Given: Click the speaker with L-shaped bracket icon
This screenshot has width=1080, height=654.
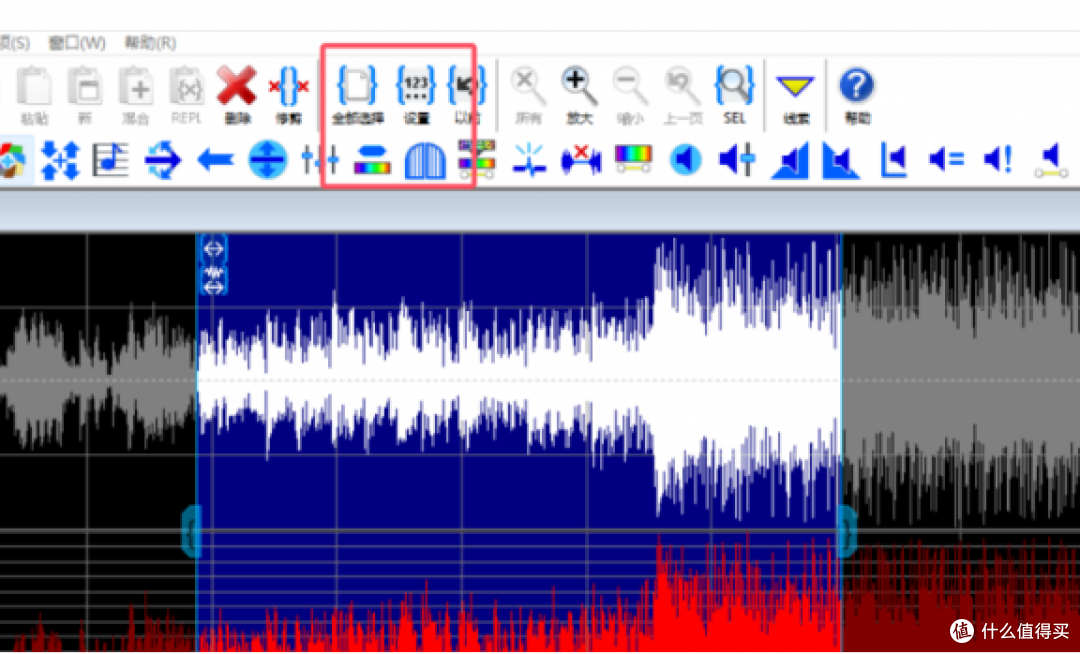Looking at the screenshot, I should (893, 160).
